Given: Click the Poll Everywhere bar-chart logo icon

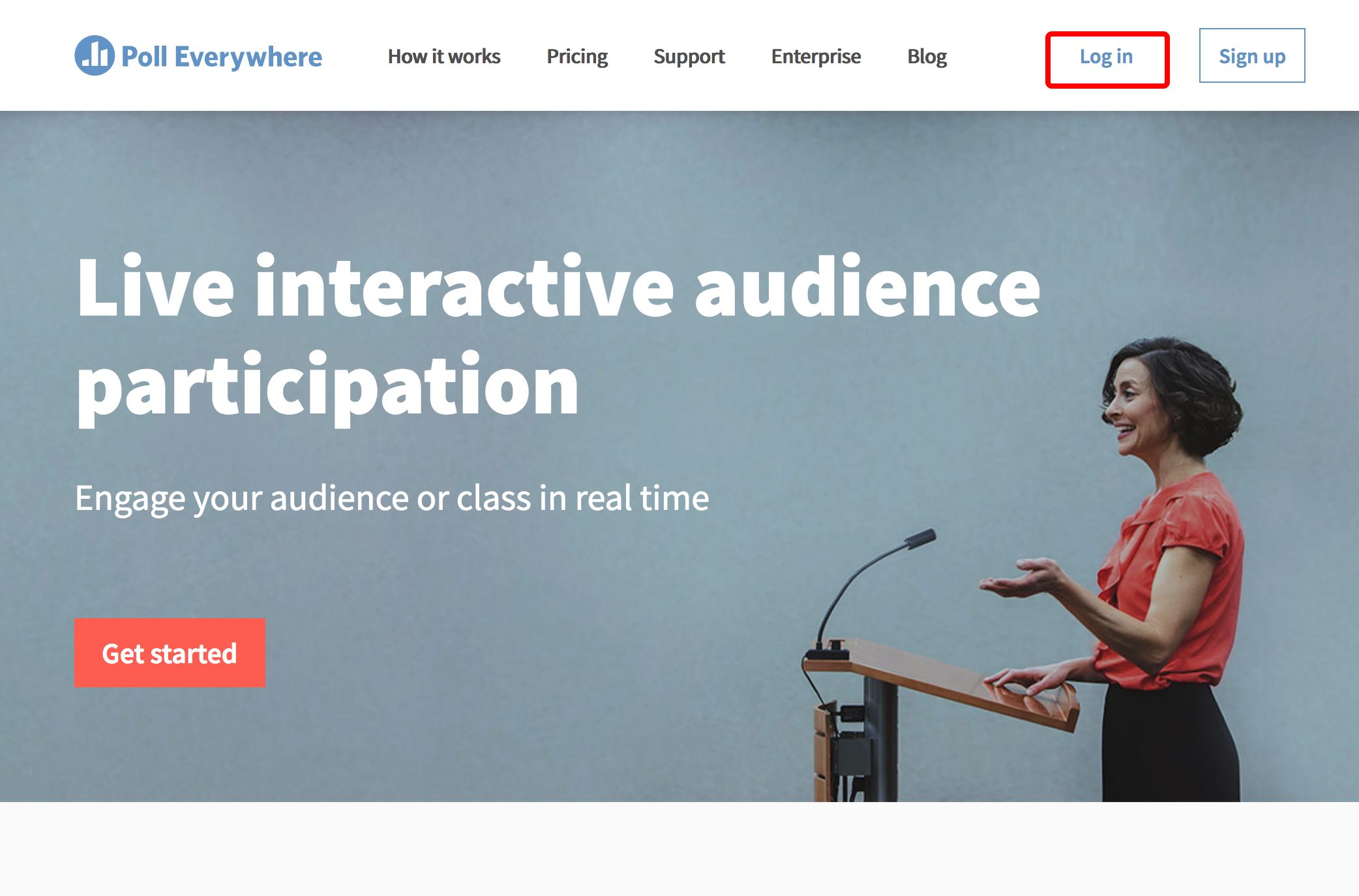Looking at the screenshot, I should [95, 55].
